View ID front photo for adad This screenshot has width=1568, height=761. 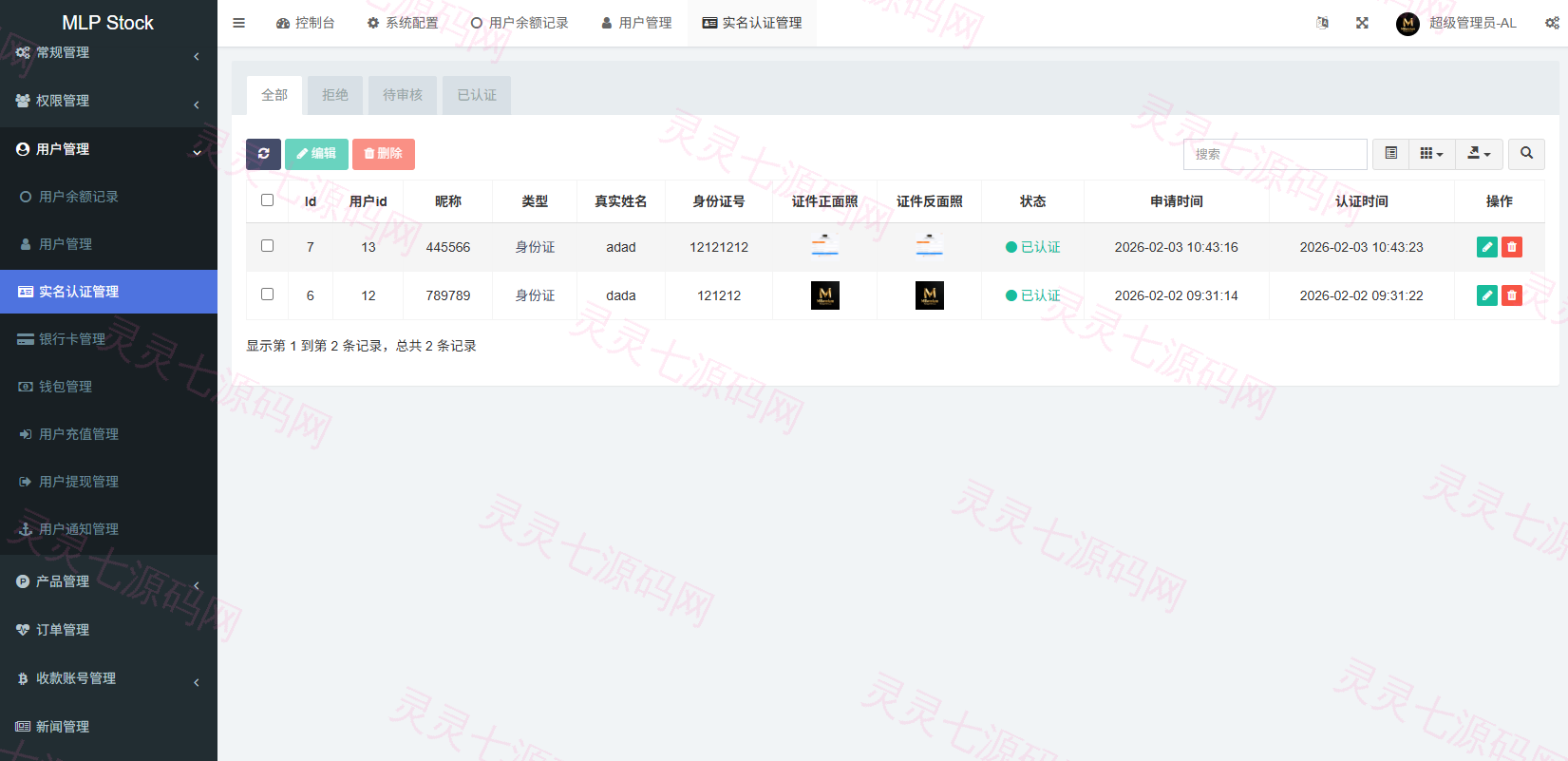click(825, 246)
